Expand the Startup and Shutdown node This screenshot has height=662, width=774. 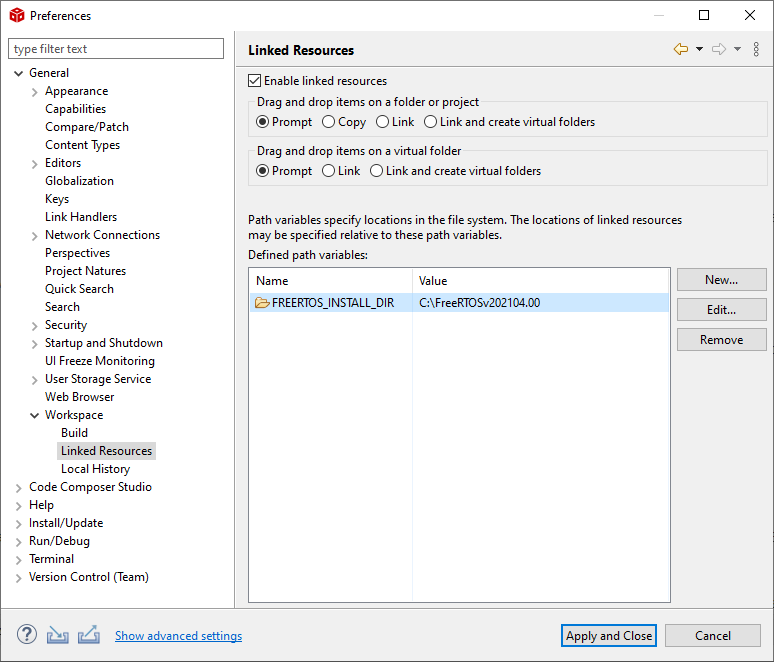coord(35,344)
